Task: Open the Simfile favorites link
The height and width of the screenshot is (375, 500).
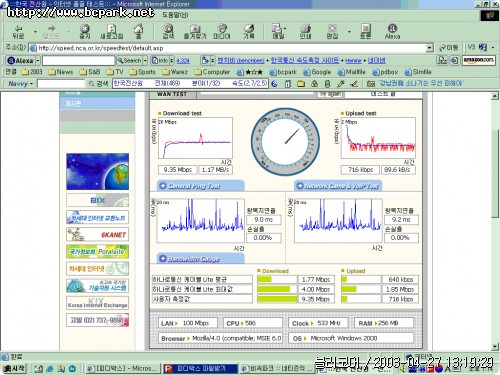Action: point(418,72)
